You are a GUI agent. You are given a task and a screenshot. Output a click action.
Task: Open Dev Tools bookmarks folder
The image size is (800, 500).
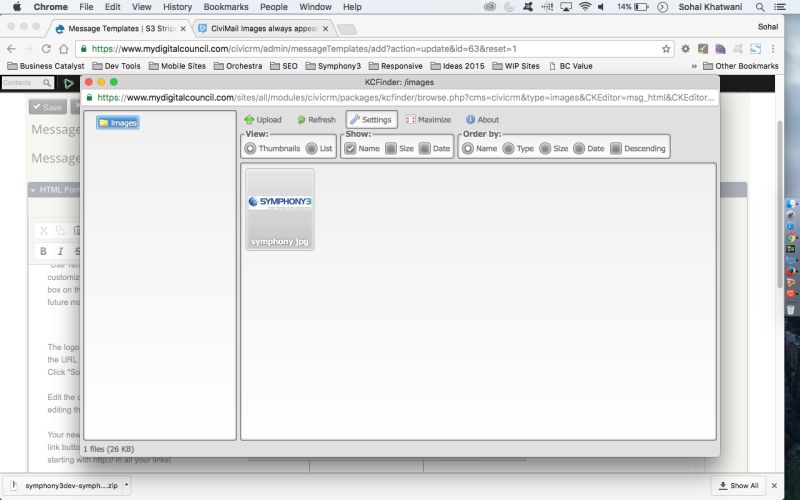116,66
